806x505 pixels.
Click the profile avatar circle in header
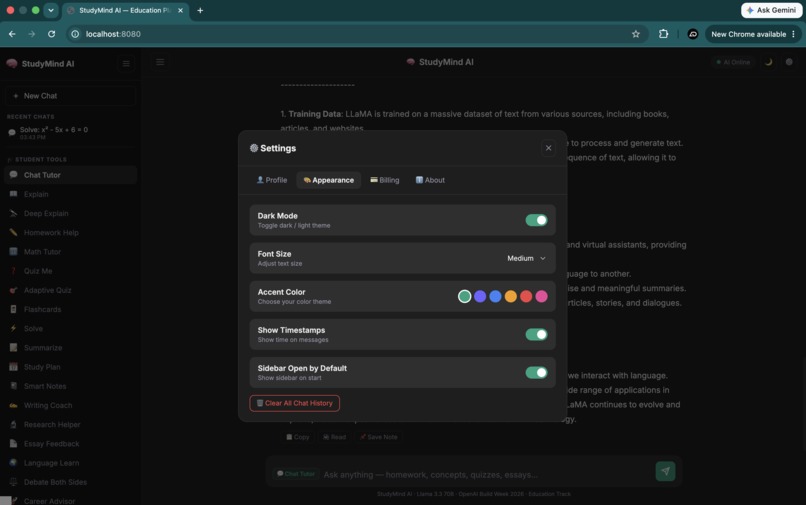pos(789,62)
